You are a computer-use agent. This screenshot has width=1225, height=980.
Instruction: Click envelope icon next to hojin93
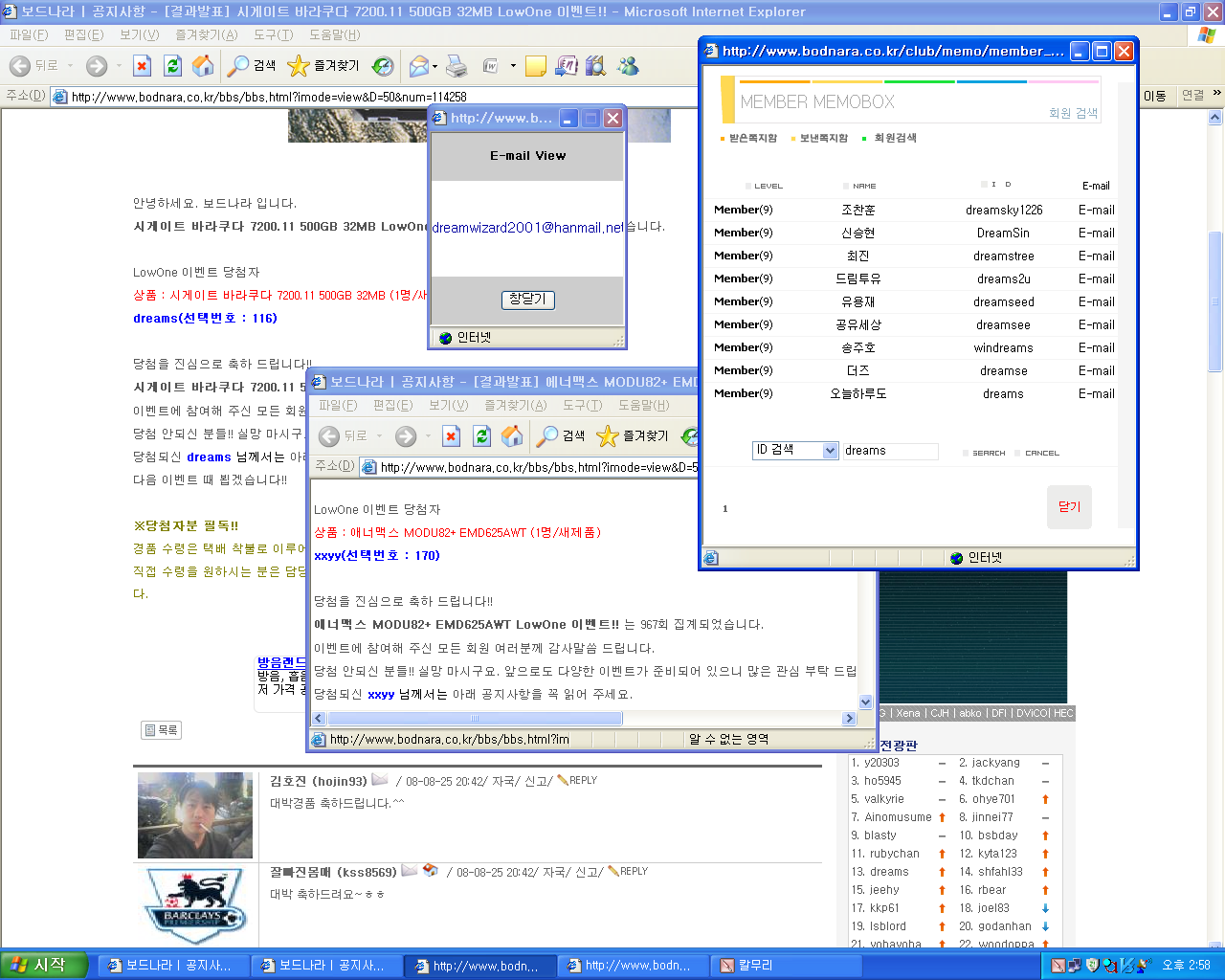(x=380, y=780)
